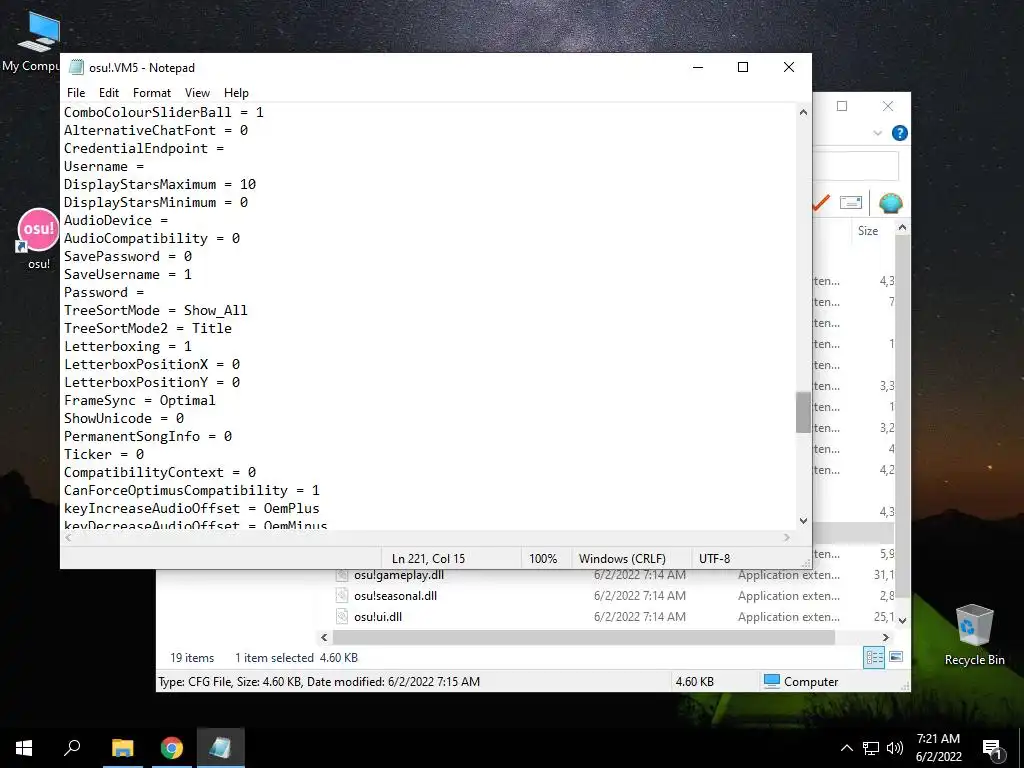Click the Notepad vertical scrollbar thumb
1024x768 pixels.
[x=803, y=412]
